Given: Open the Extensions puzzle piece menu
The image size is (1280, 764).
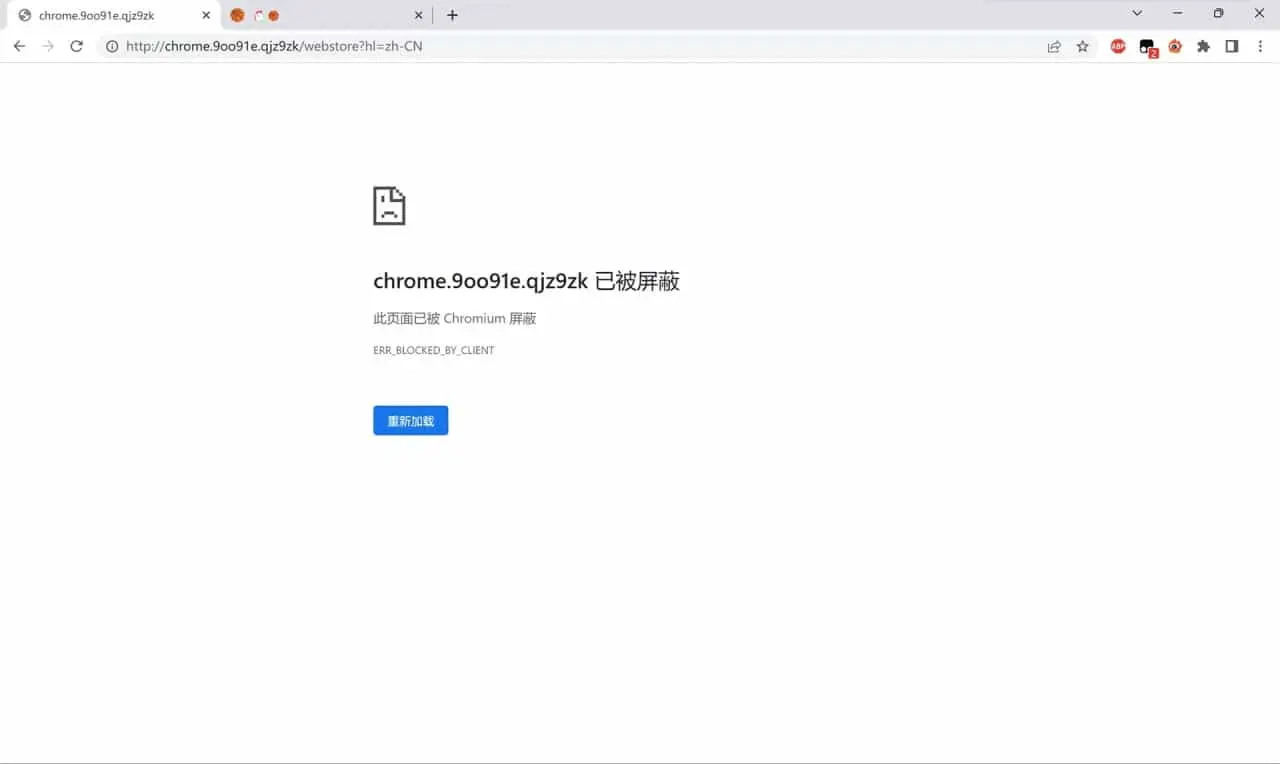Looking at the screenshot, I should [x=1204, y=46].
